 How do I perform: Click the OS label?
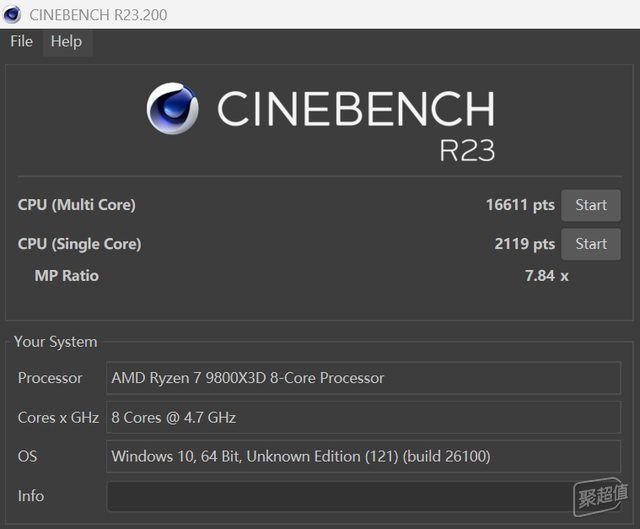pyautogui.click(x=27, y=456)
